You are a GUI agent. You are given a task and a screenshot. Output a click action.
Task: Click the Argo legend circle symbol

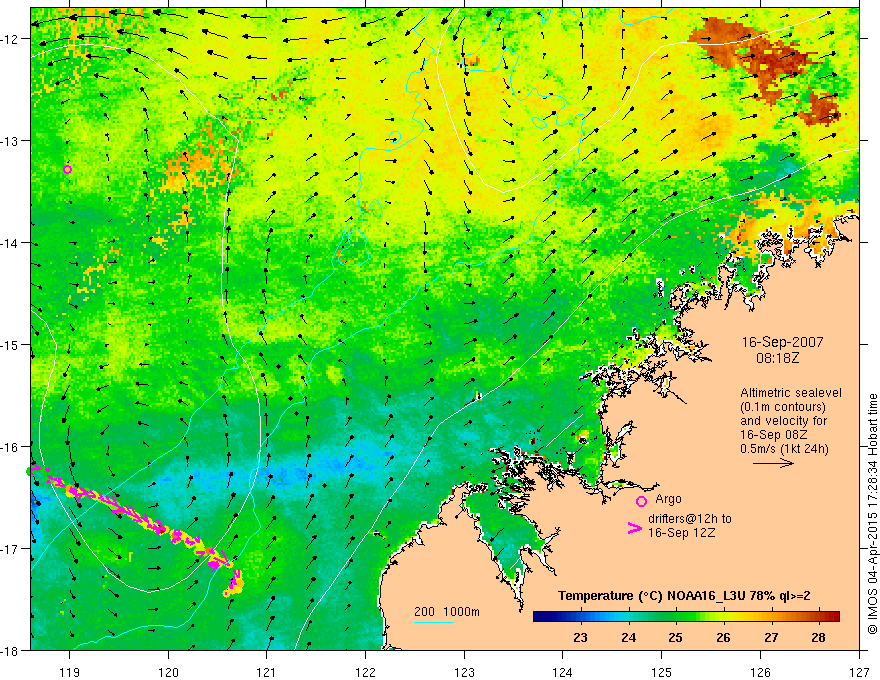(x=641, y=501)
